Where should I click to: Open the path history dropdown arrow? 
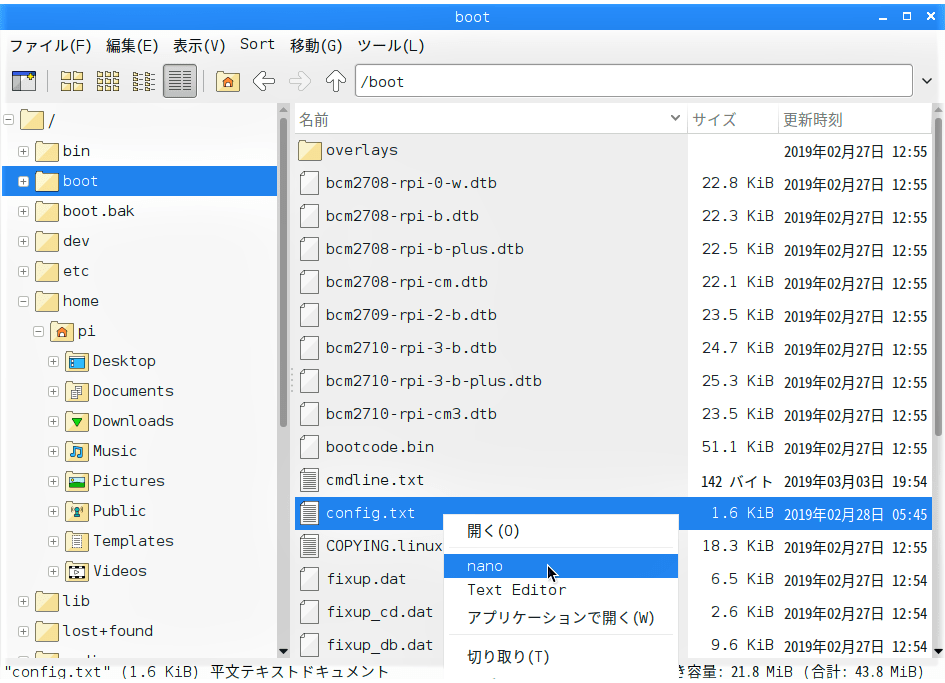coord(926,81)
